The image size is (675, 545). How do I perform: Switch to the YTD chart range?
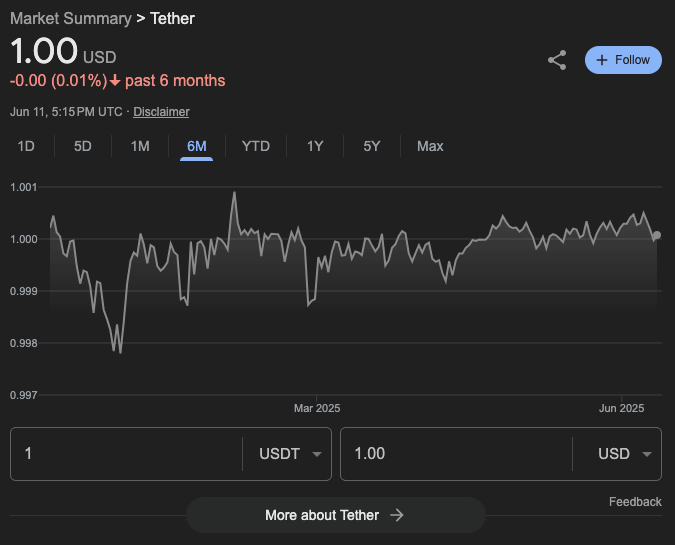256,146
